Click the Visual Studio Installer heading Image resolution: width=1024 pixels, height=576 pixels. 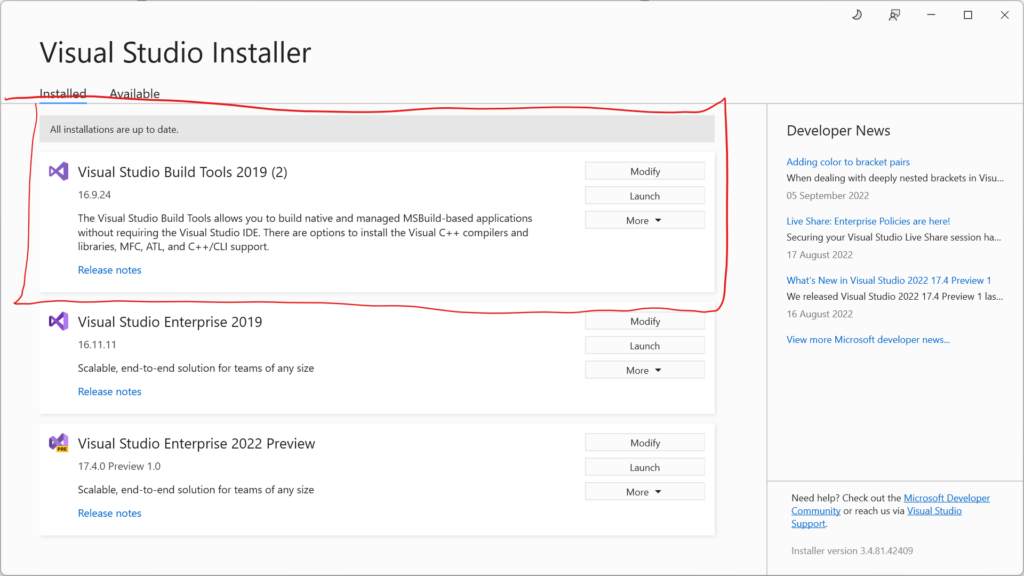click(175, 52)
